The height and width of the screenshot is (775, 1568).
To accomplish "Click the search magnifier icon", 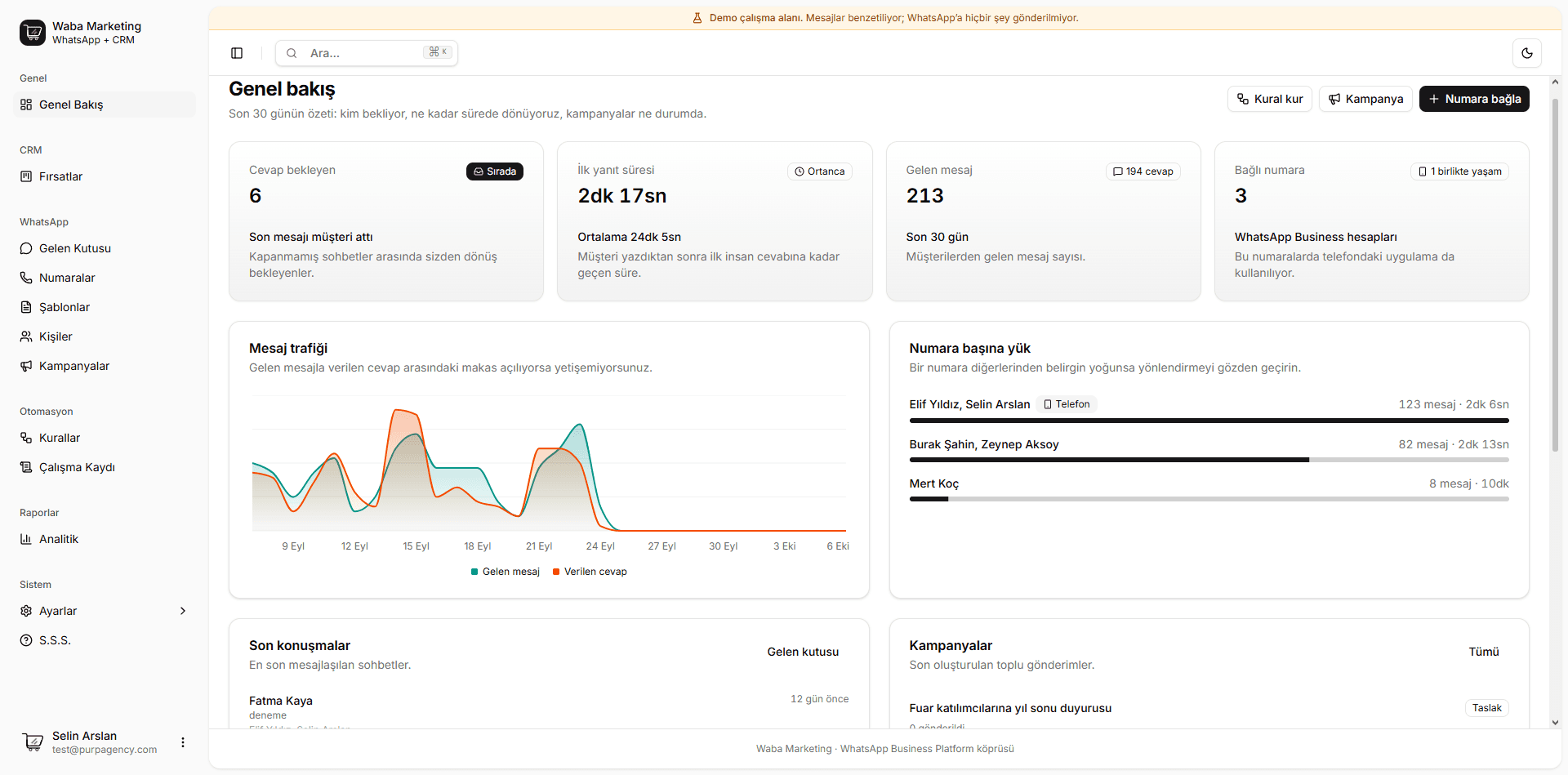I will [x=292, y=53].
